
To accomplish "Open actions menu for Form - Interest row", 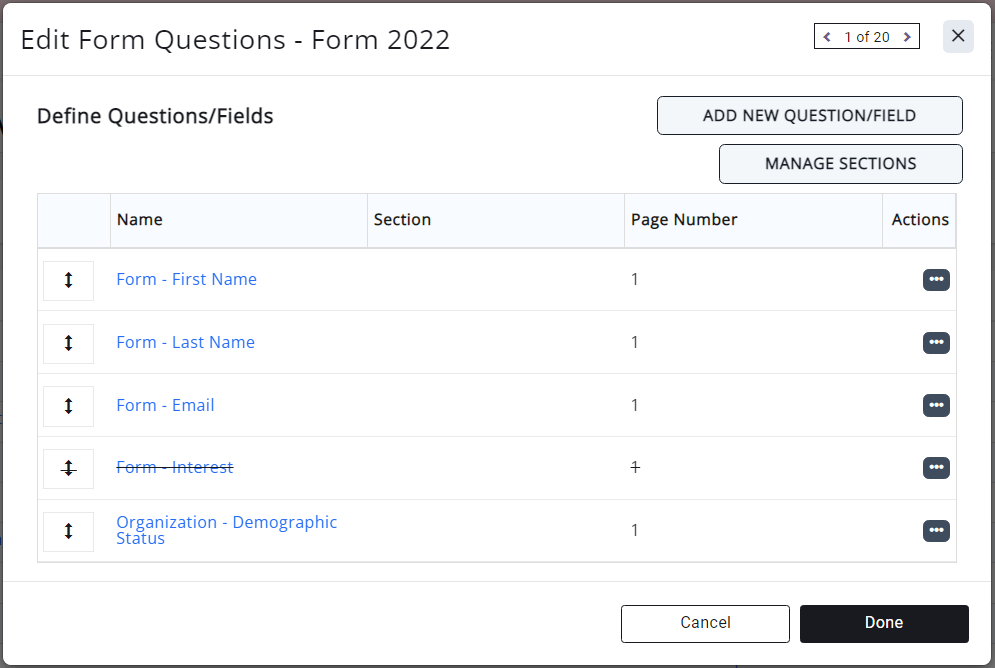I will (x=936, y=468).
